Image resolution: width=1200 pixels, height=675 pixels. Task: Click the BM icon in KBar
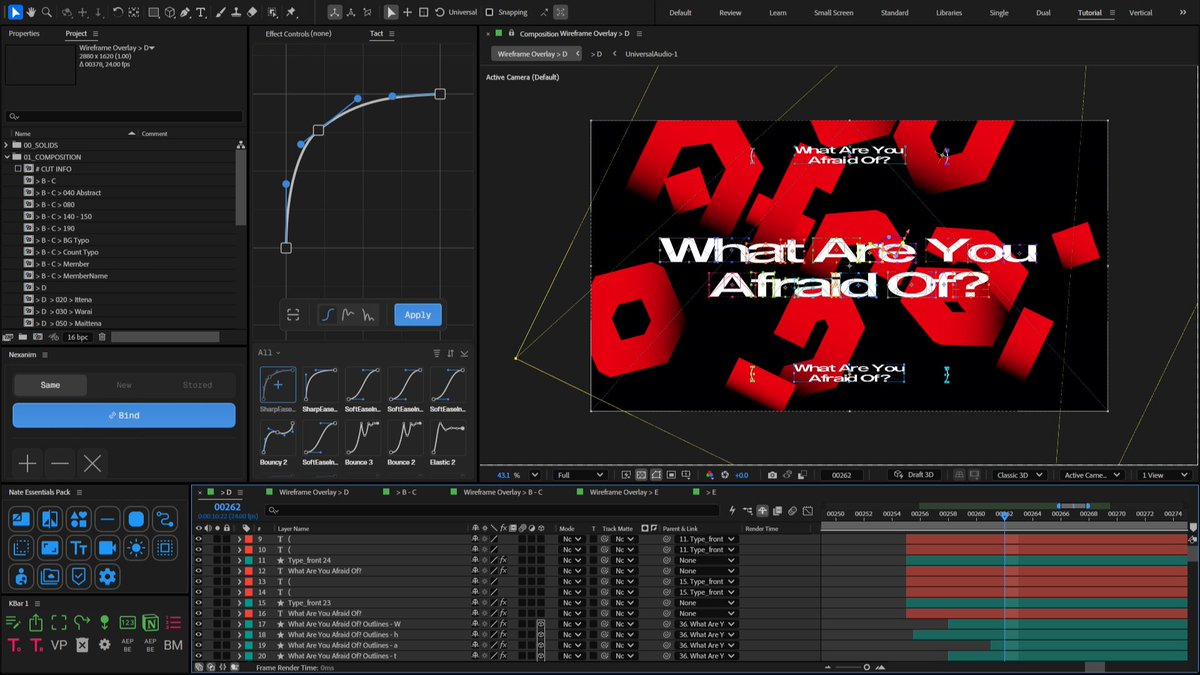tap(173, 645)
